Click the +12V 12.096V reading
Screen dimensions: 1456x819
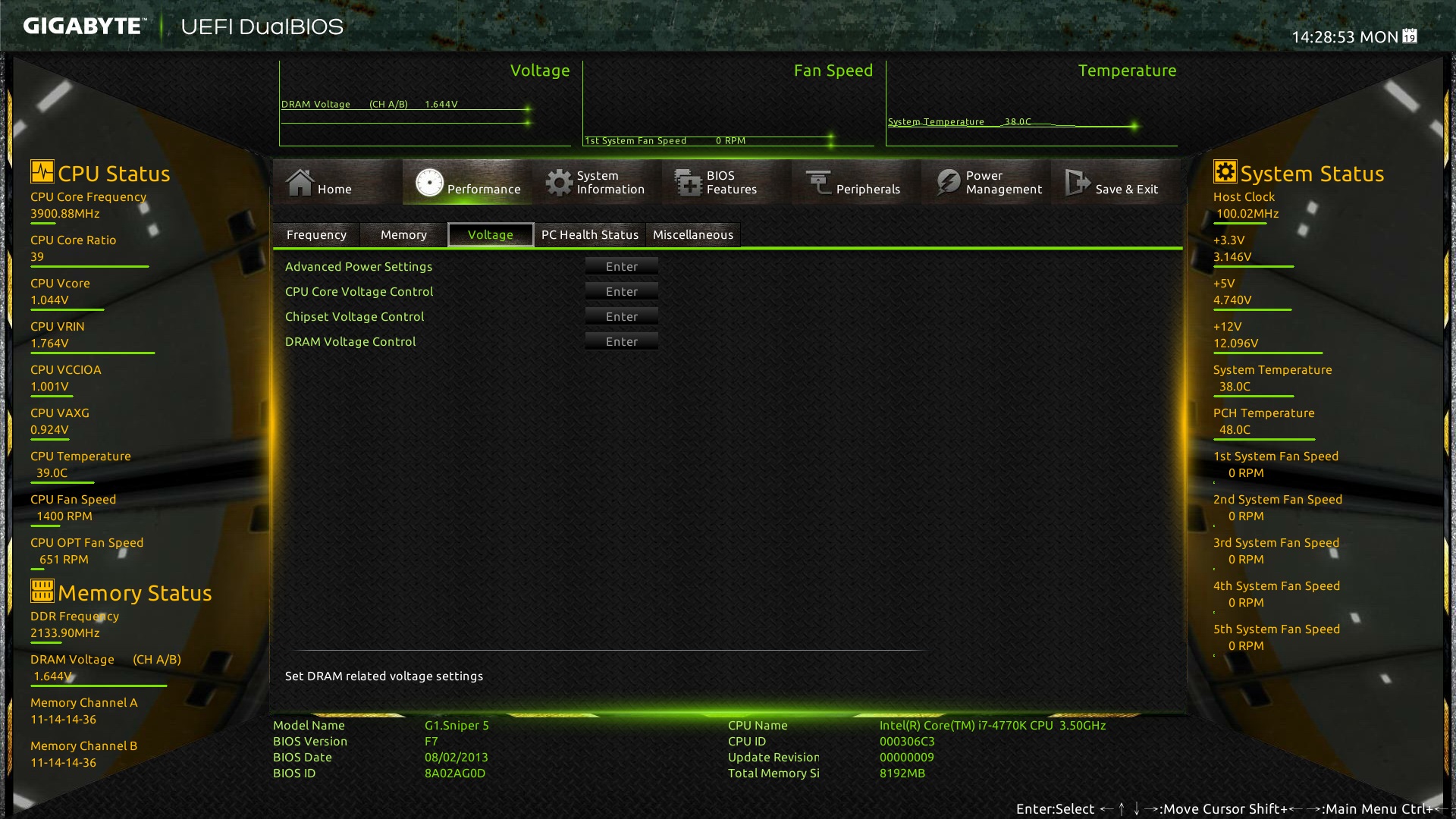1236,344
